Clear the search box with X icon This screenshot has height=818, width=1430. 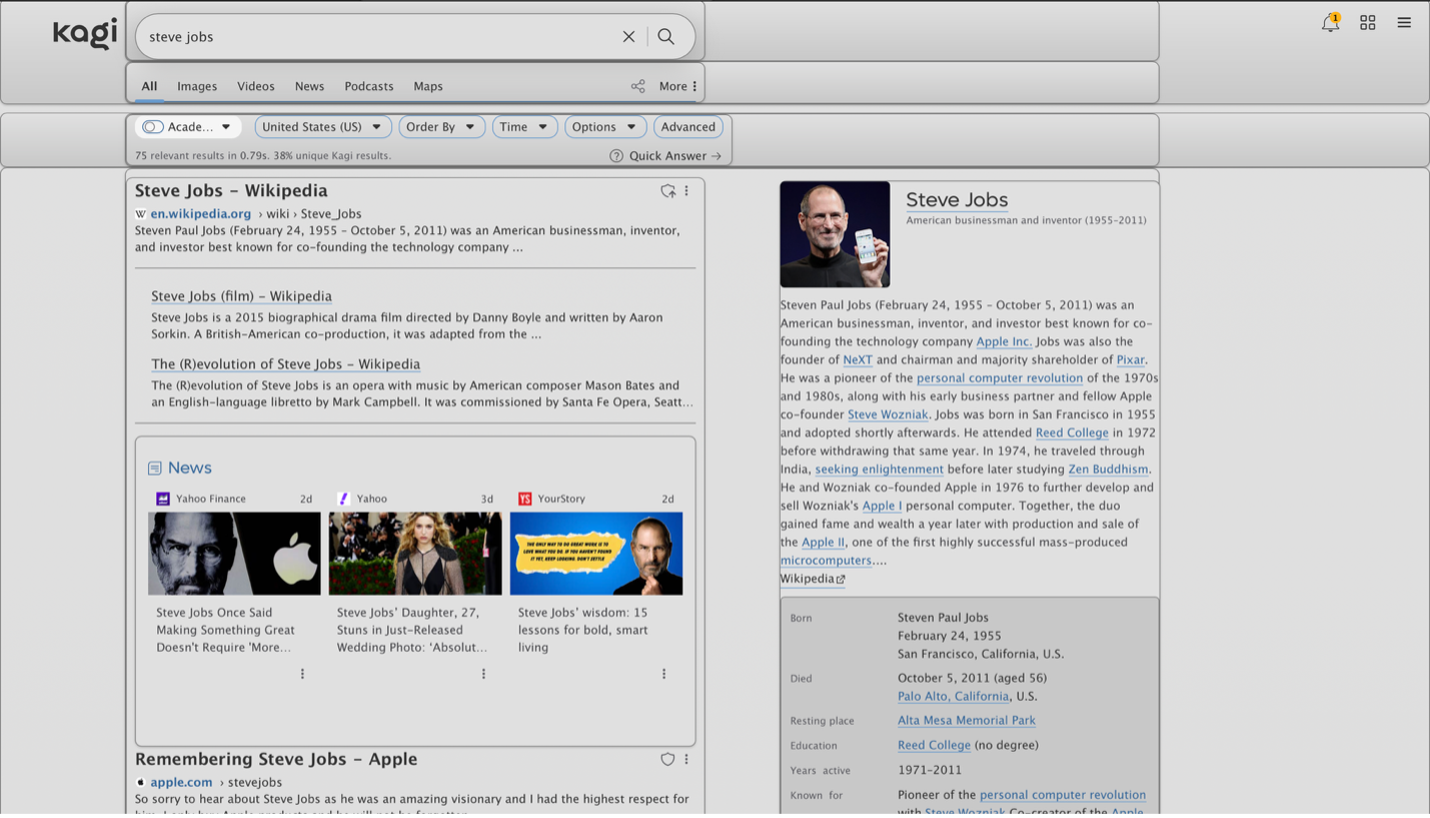coord(629,37)
